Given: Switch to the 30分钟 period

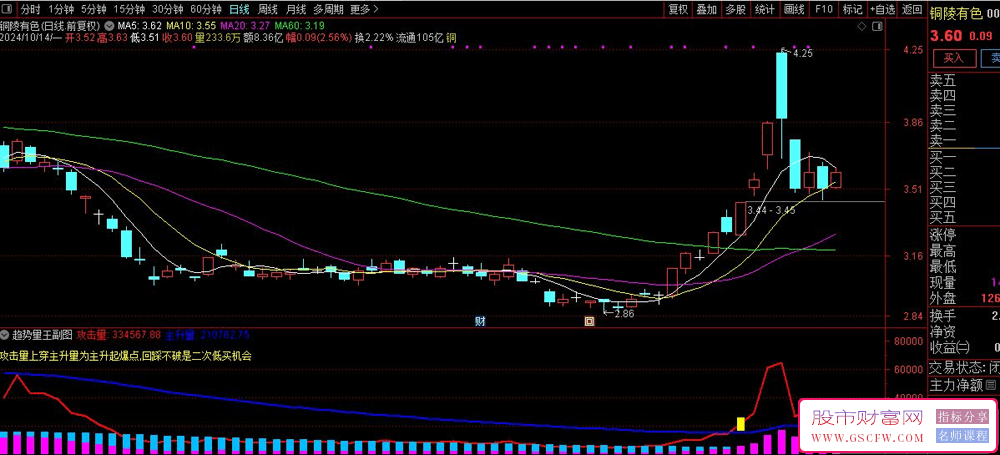Looking at the screenshot, I should tap(168, 9).
